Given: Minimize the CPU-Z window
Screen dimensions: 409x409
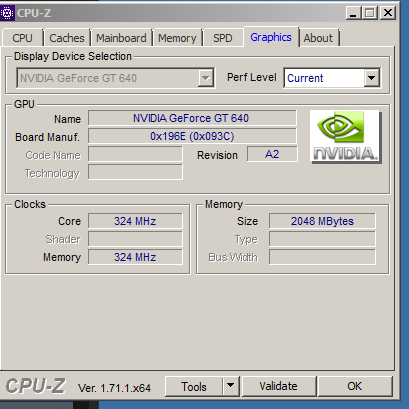Looking at the screenshot, I should (353, 13).
